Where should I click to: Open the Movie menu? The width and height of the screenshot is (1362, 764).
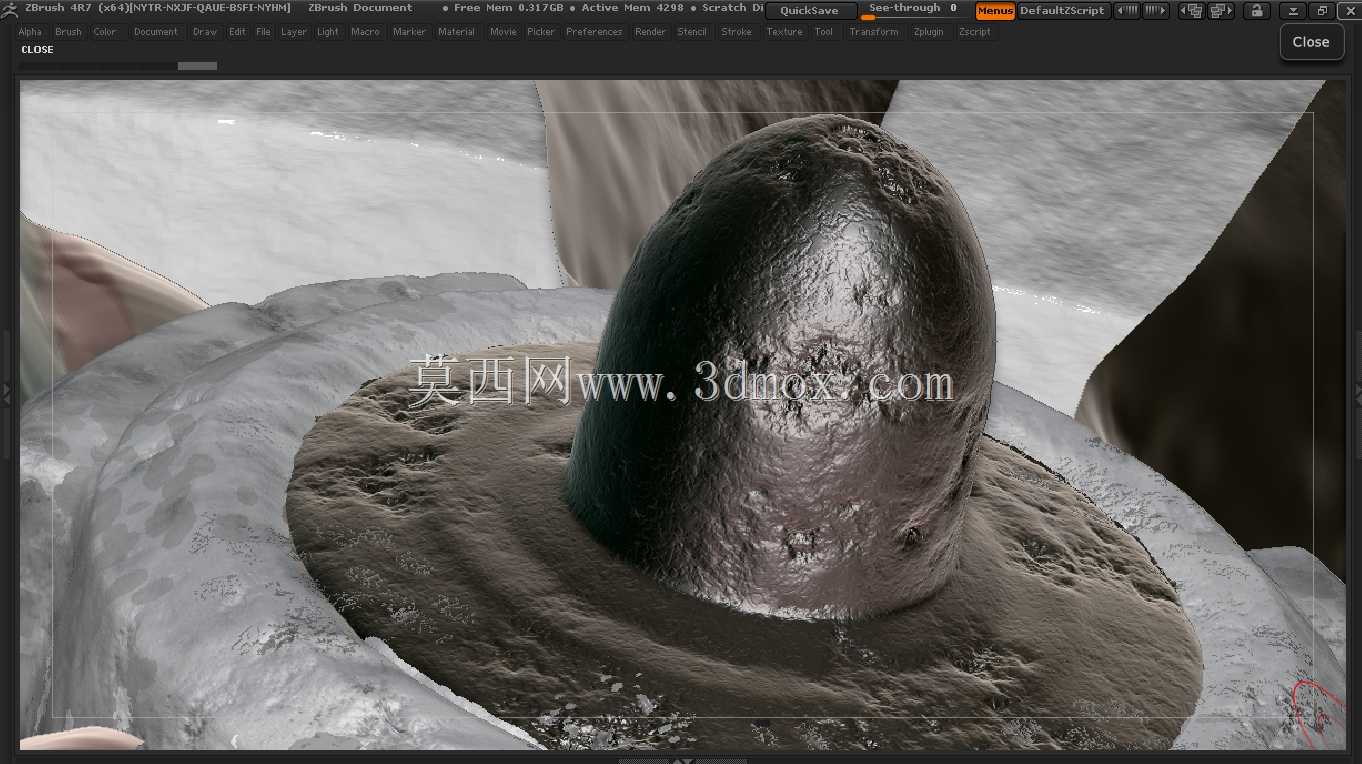[x=504, y=32]
